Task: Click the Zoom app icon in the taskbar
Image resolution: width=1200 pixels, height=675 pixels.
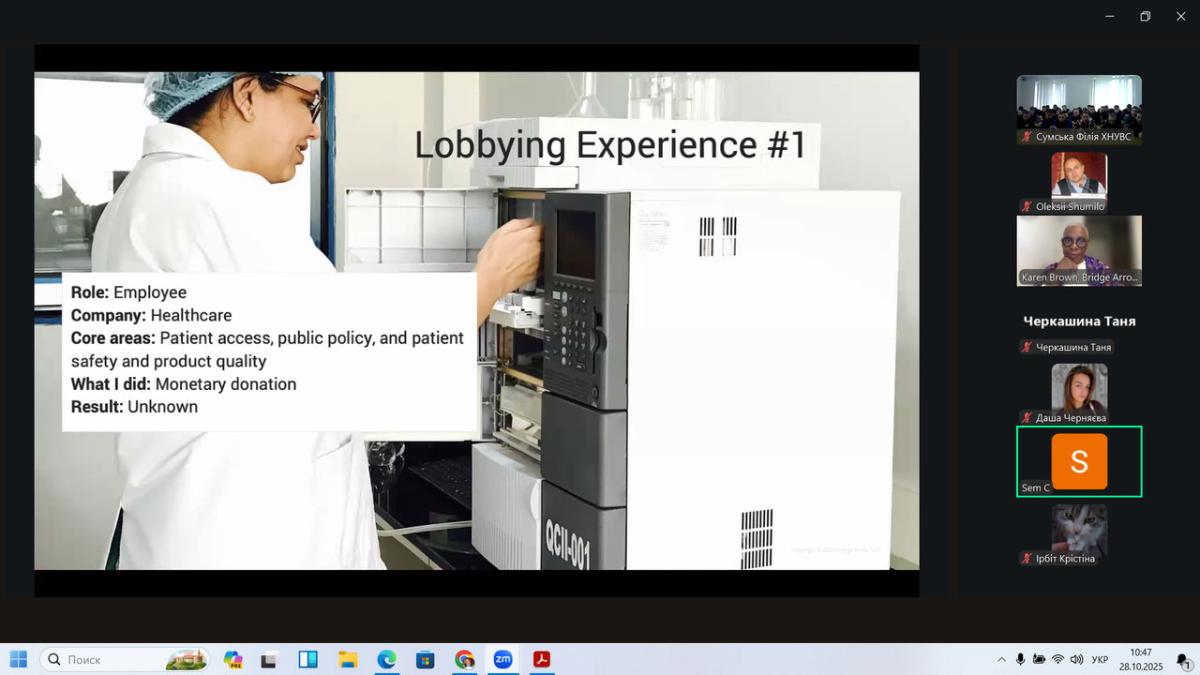Action: 503,659
